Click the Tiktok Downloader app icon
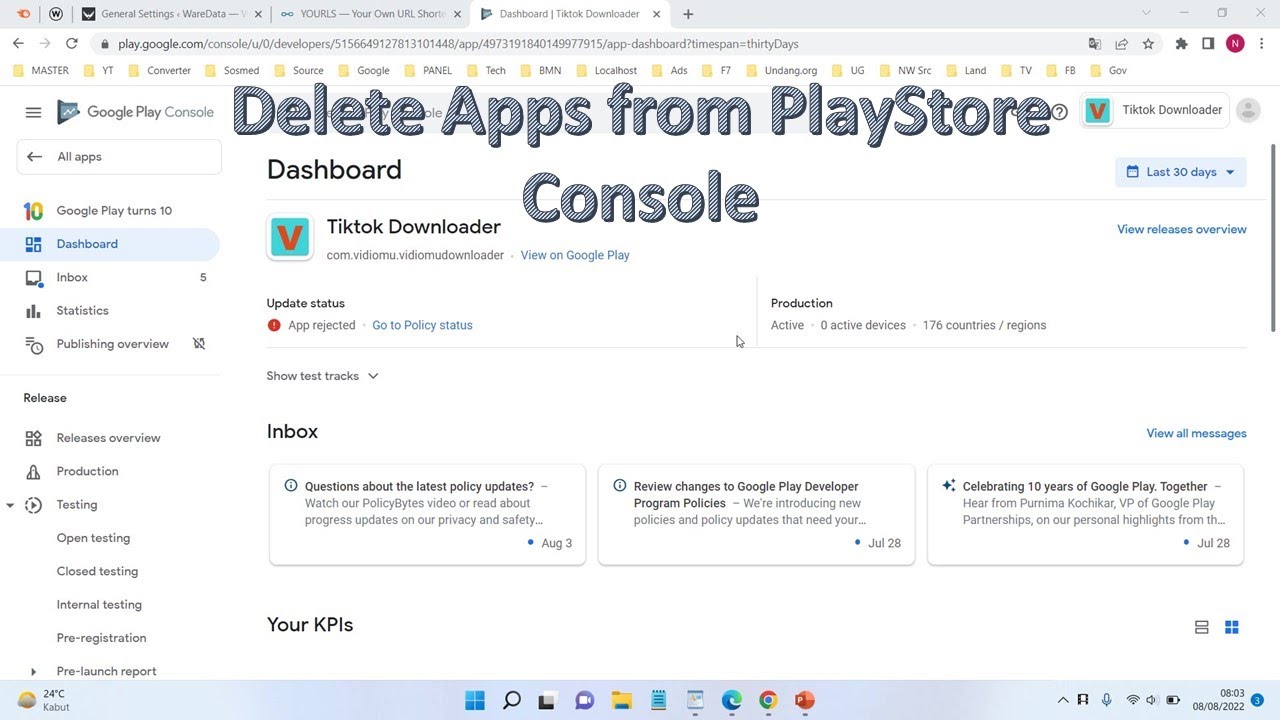Viewport: 1280px width, 720px height. tap(290, 237)
